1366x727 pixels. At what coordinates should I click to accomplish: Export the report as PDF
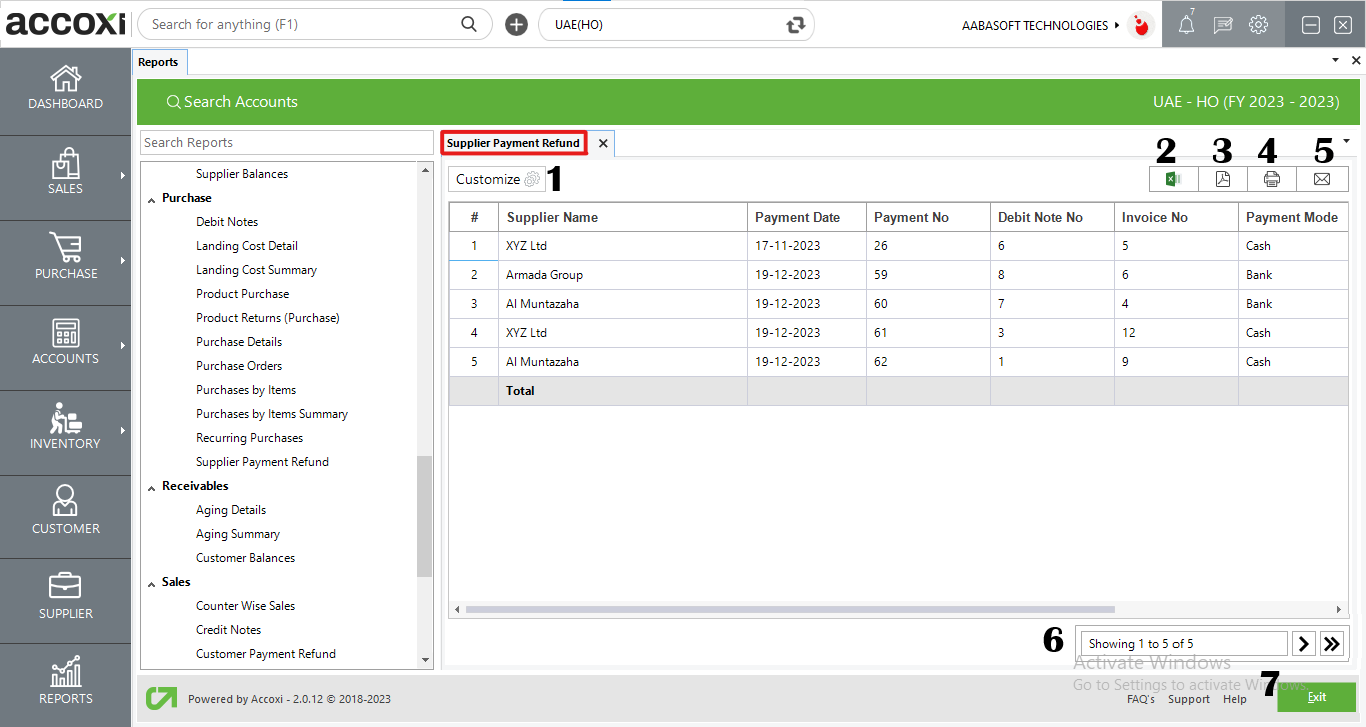pos(1222,179)
